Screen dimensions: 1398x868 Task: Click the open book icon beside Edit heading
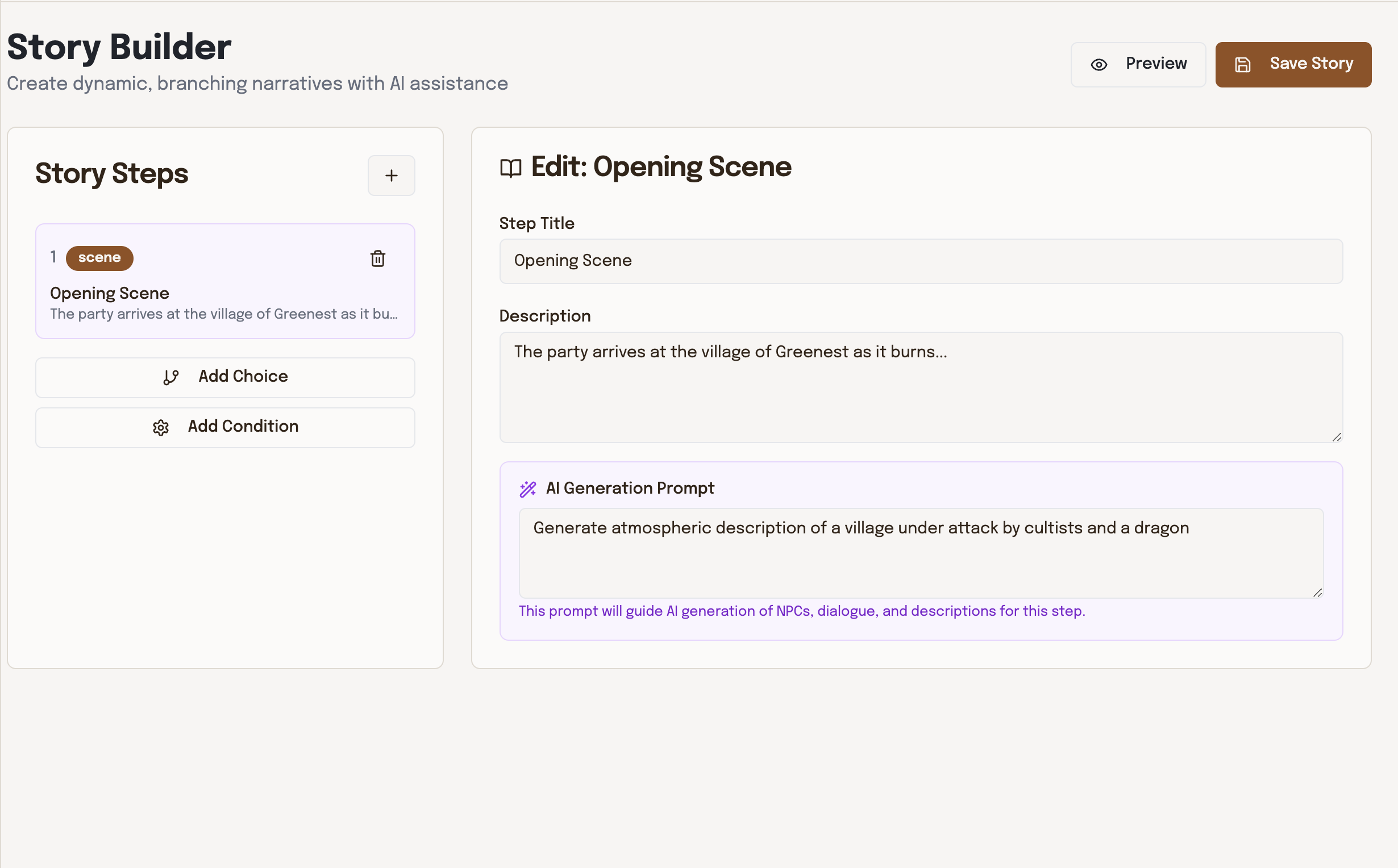pyautogui.click(x=510, y=168)
